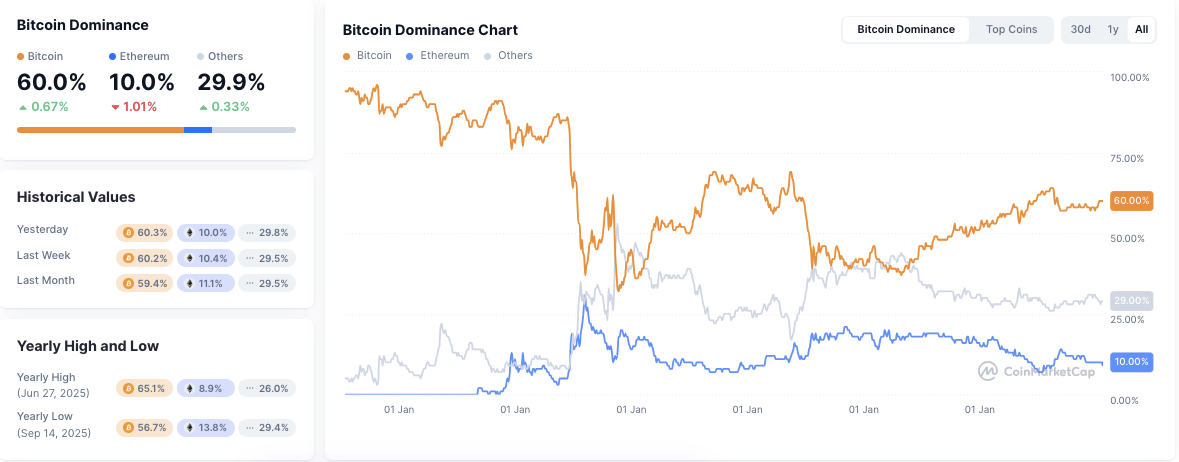
Task: Select the All time range button
Action: (x=1141, y=29)
